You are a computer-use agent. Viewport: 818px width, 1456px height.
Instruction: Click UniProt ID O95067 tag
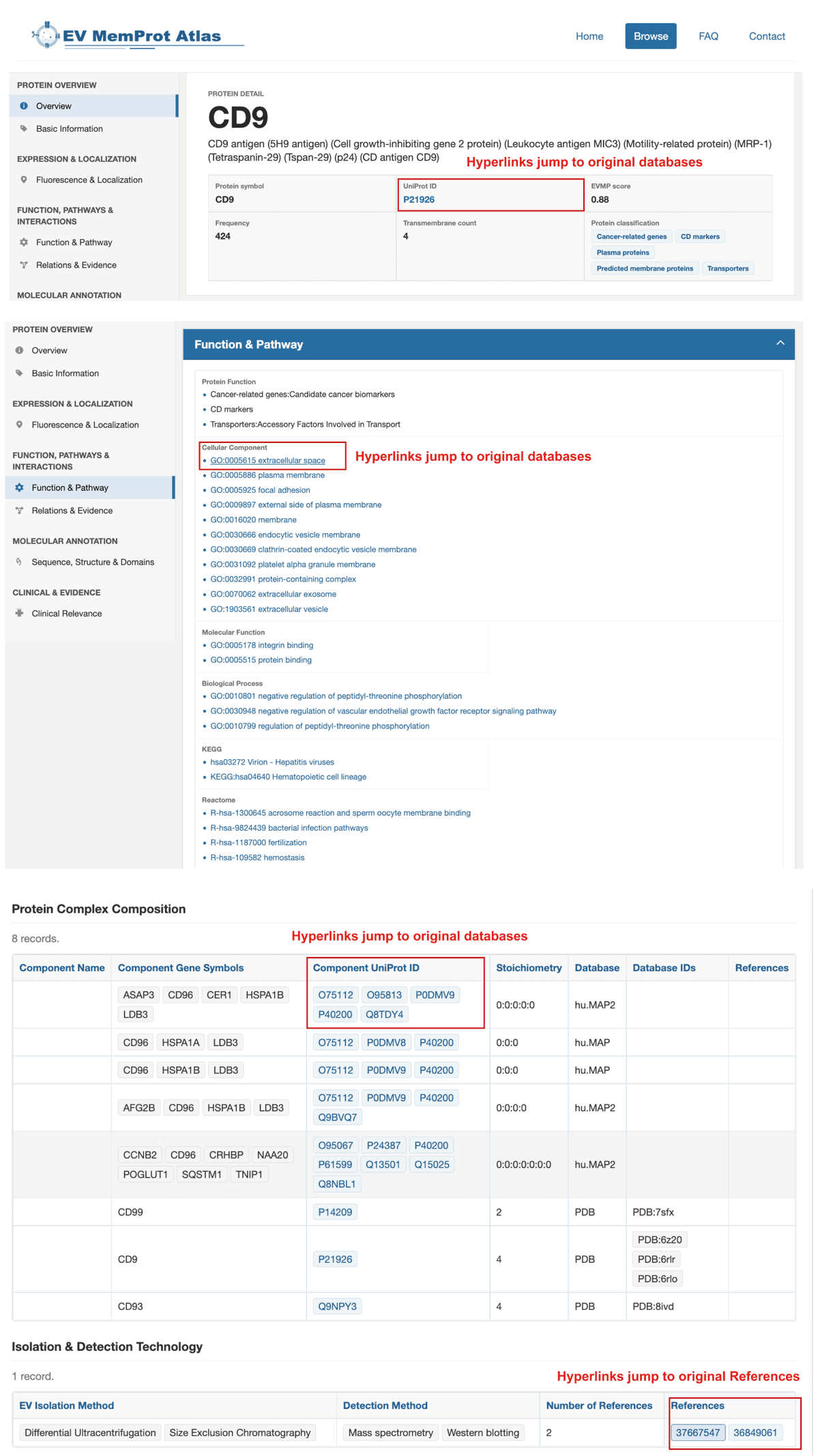pyautogui.click(x=336, y=1145)
